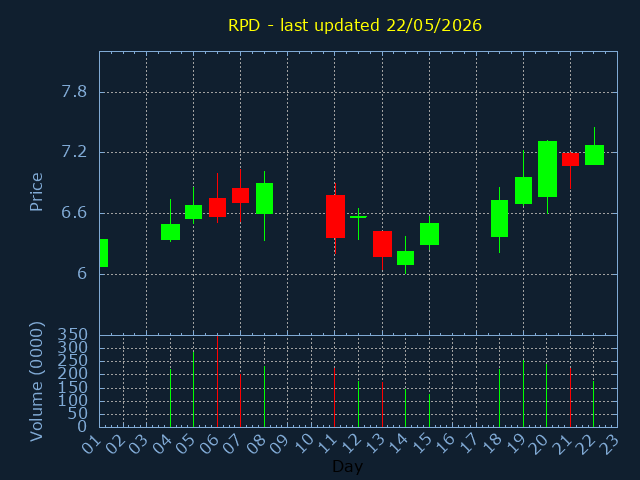Click the '19' day label
The height and width of the screenshot is (480, 640).
pos(515,444)
